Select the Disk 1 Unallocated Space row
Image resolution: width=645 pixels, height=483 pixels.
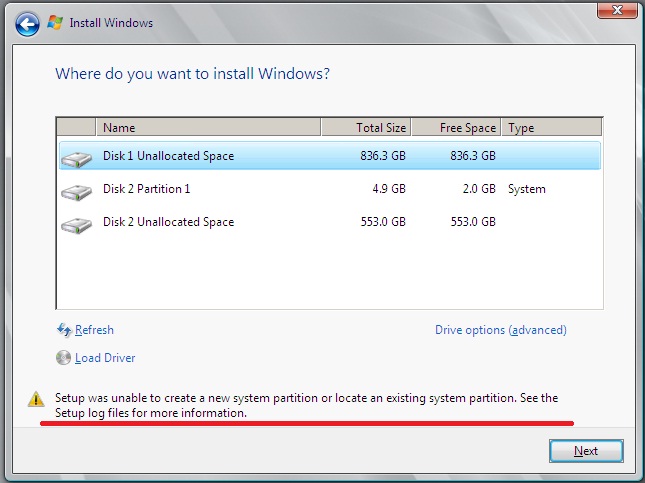(x=329, y=156)
